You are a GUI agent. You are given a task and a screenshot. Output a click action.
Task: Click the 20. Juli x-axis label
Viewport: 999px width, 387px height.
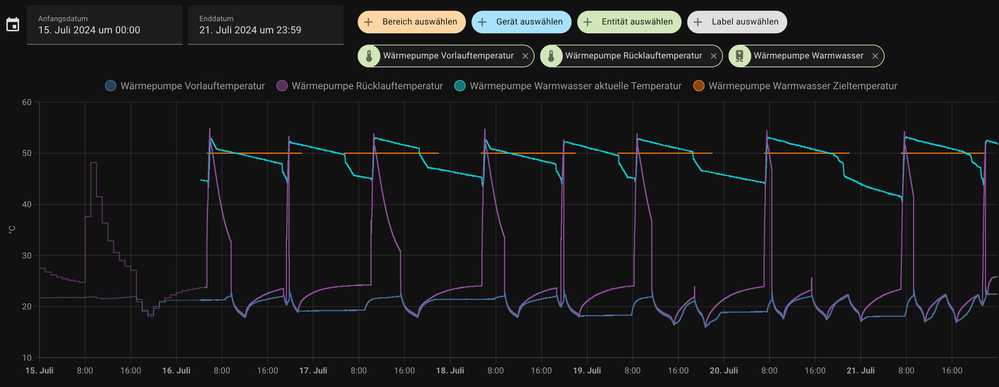[x=724, y=370]
